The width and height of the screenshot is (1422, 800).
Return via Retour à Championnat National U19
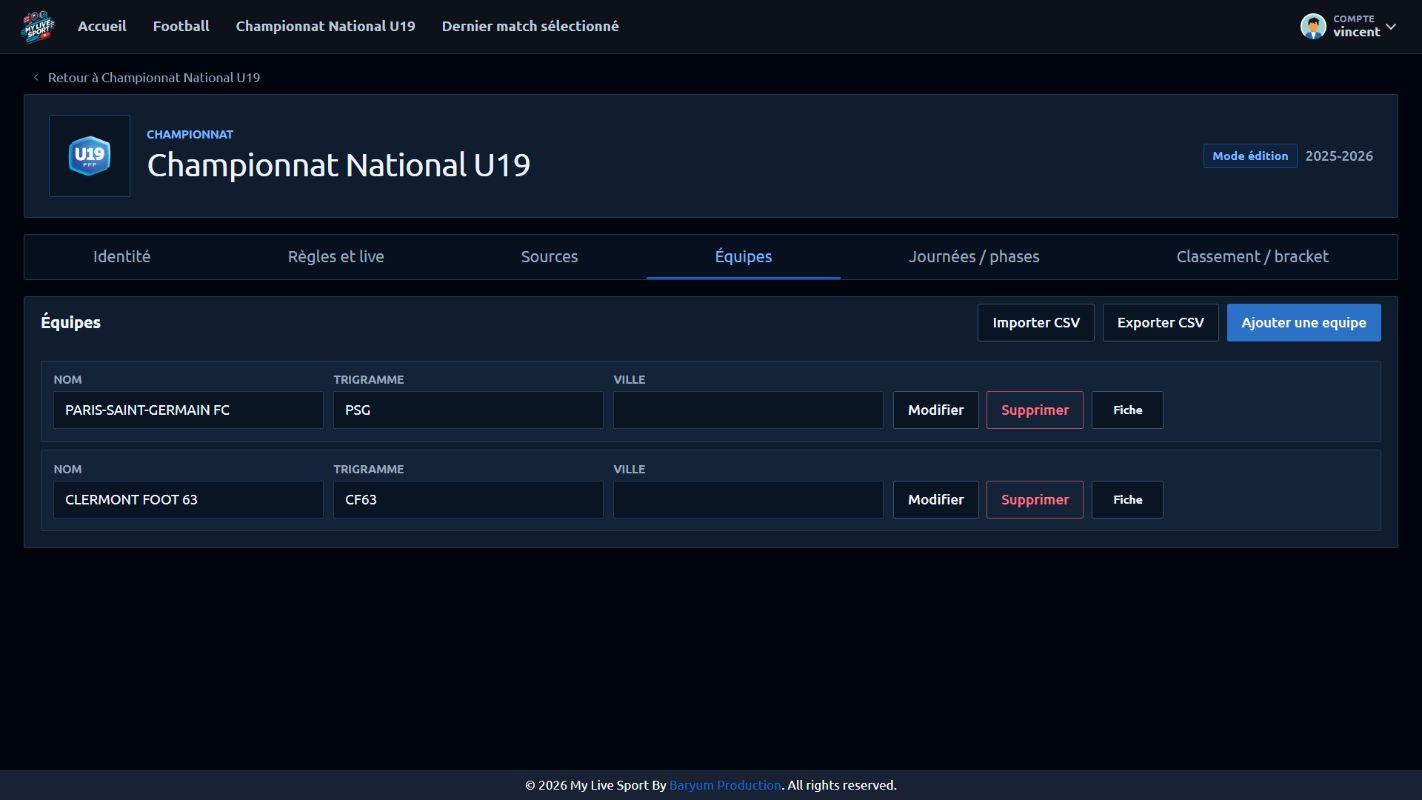click(x=147, y=77)
